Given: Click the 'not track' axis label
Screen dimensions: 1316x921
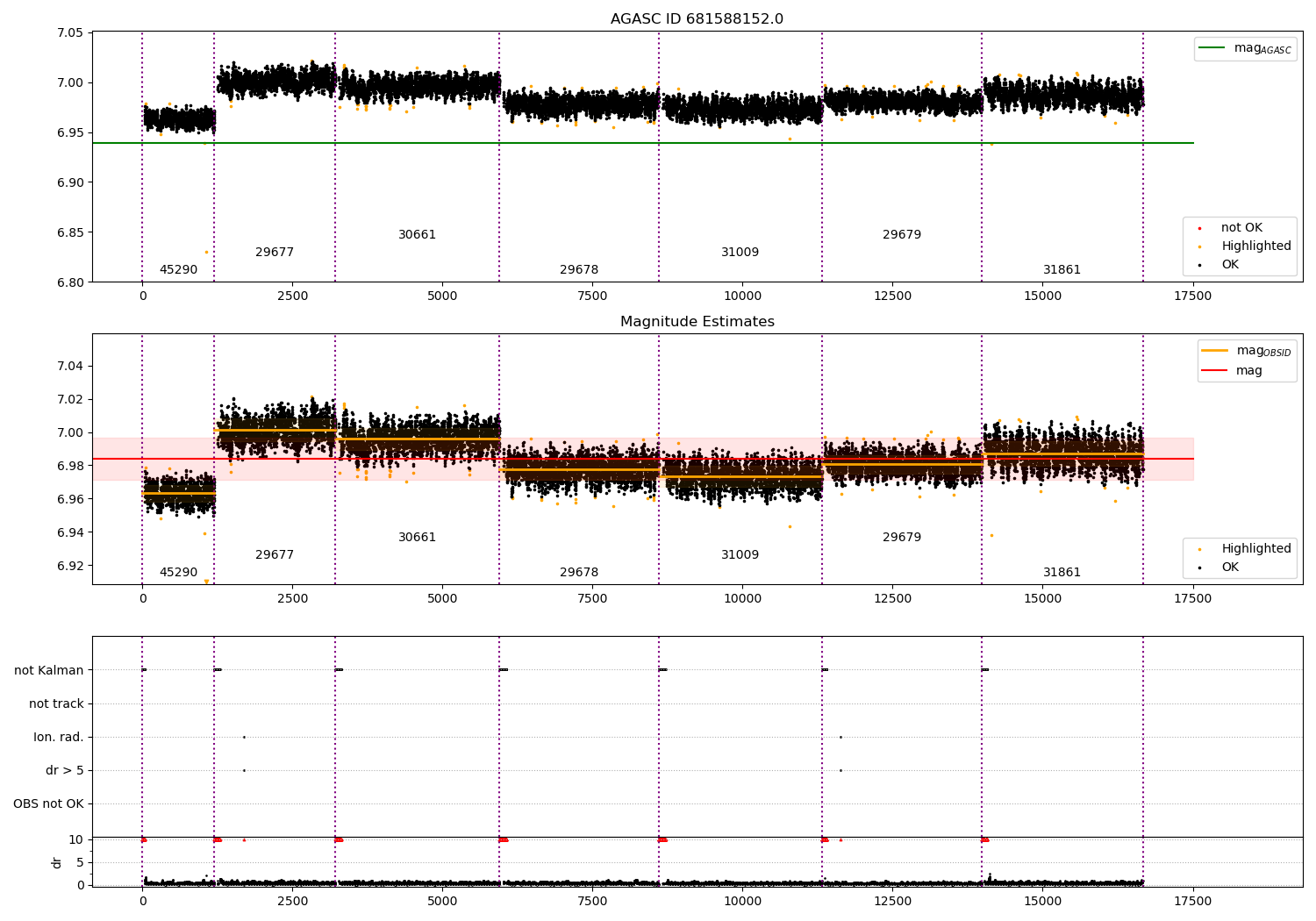Looking at the screenshot, I should coord(56,703).
